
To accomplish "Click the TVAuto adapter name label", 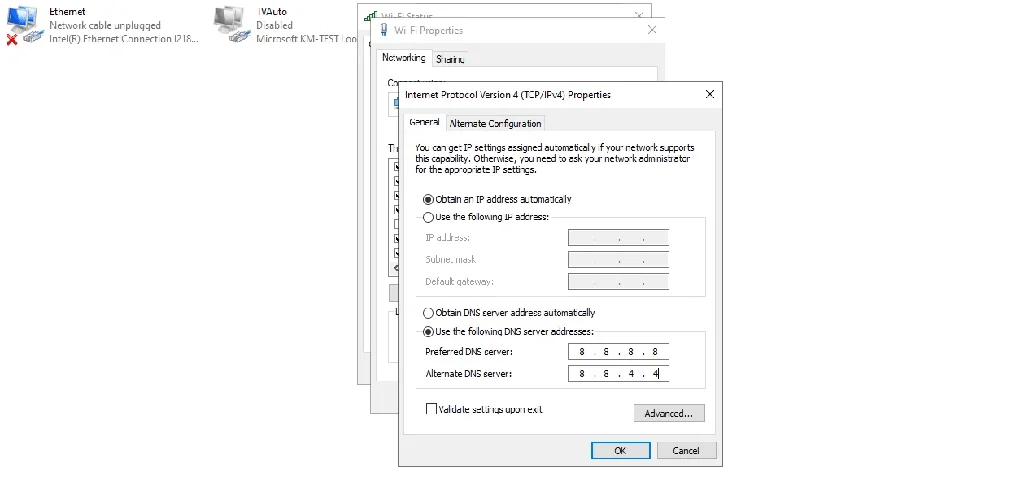I will click(x=272, y=12).
